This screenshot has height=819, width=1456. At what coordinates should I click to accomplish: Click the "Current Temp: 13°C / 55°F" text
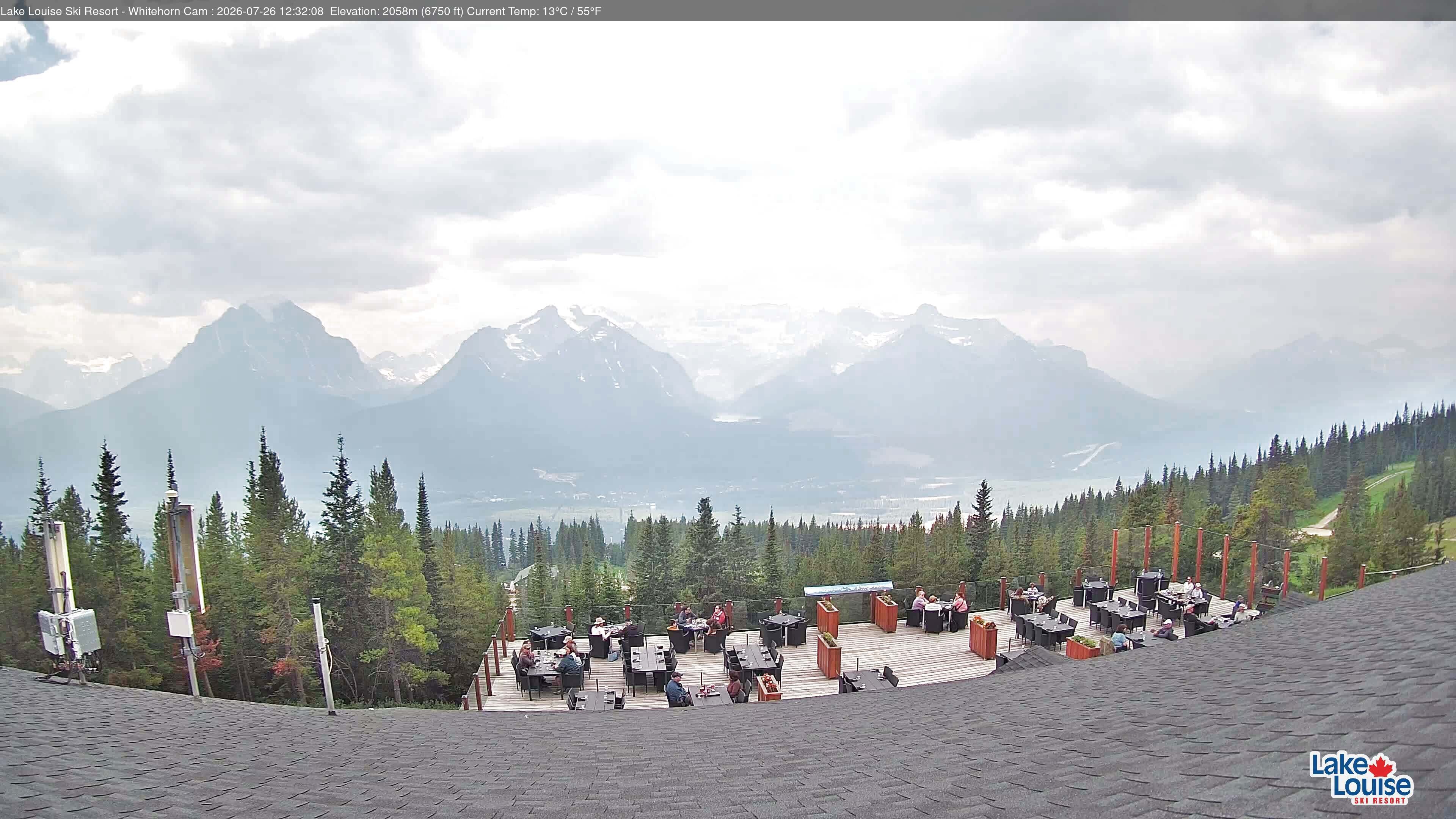534,11
